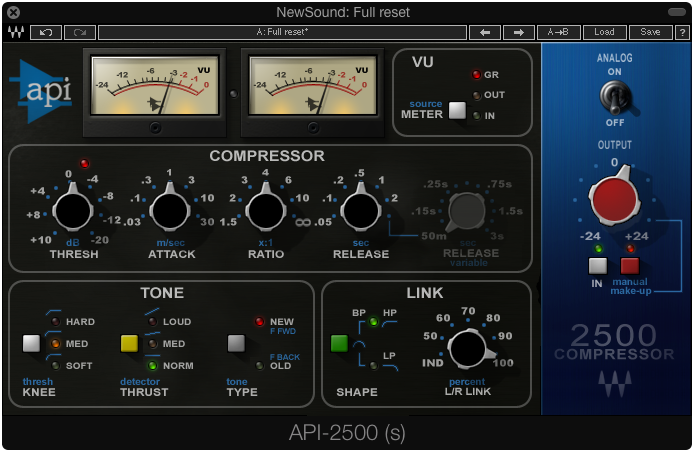This screenshot has width=694, height=452.
Task: Click the left VU meter calibration screw
Action: click(155, 128)
